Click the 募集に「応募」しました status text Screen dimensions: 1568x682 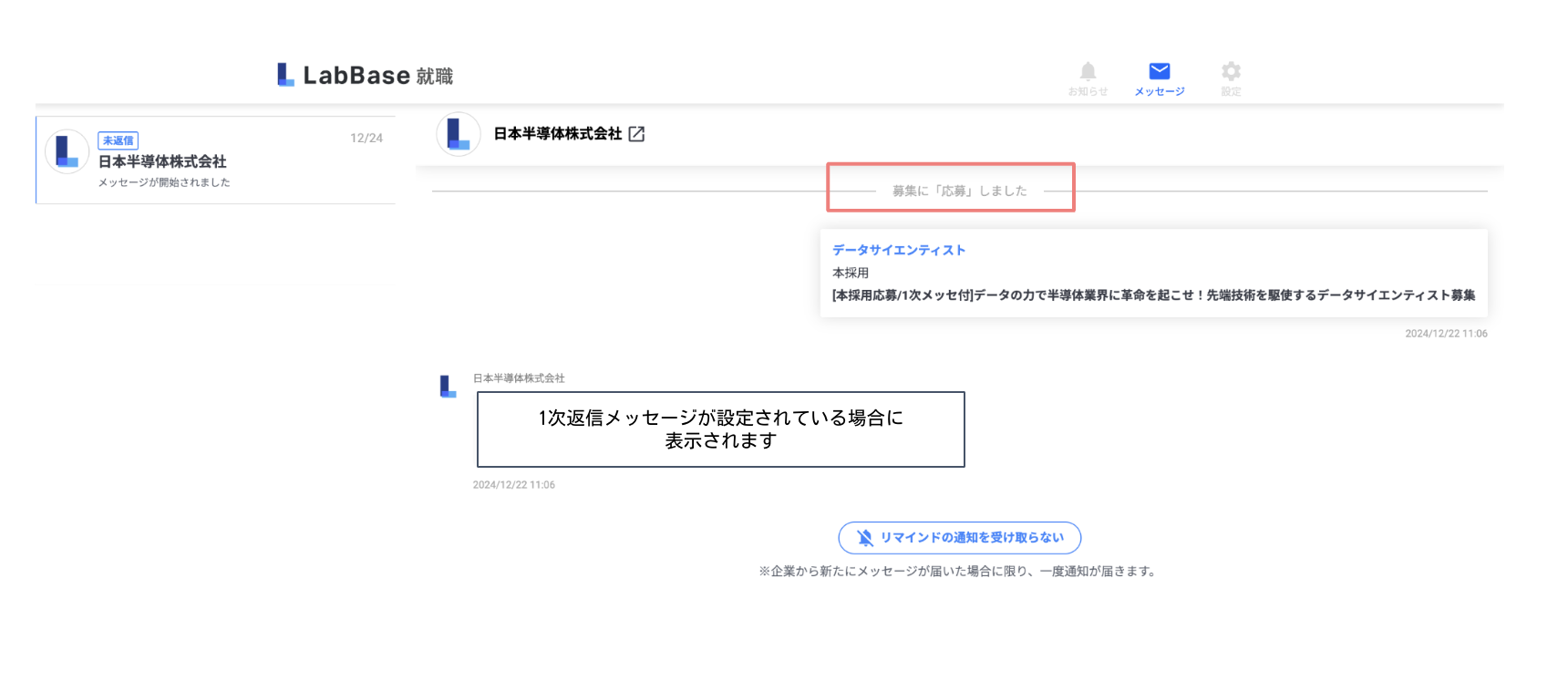pos(960,191)
